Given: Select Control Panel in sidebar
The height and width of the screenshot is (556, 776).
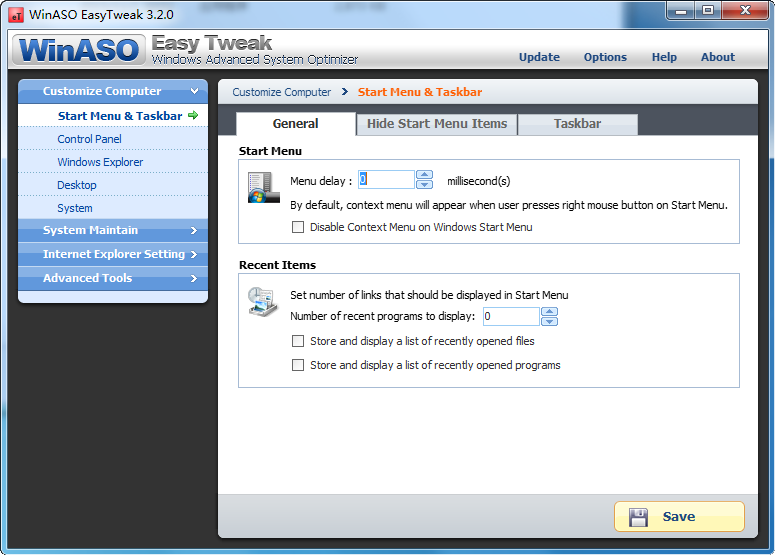Looking at the screenshot, I should pos(113,139).
